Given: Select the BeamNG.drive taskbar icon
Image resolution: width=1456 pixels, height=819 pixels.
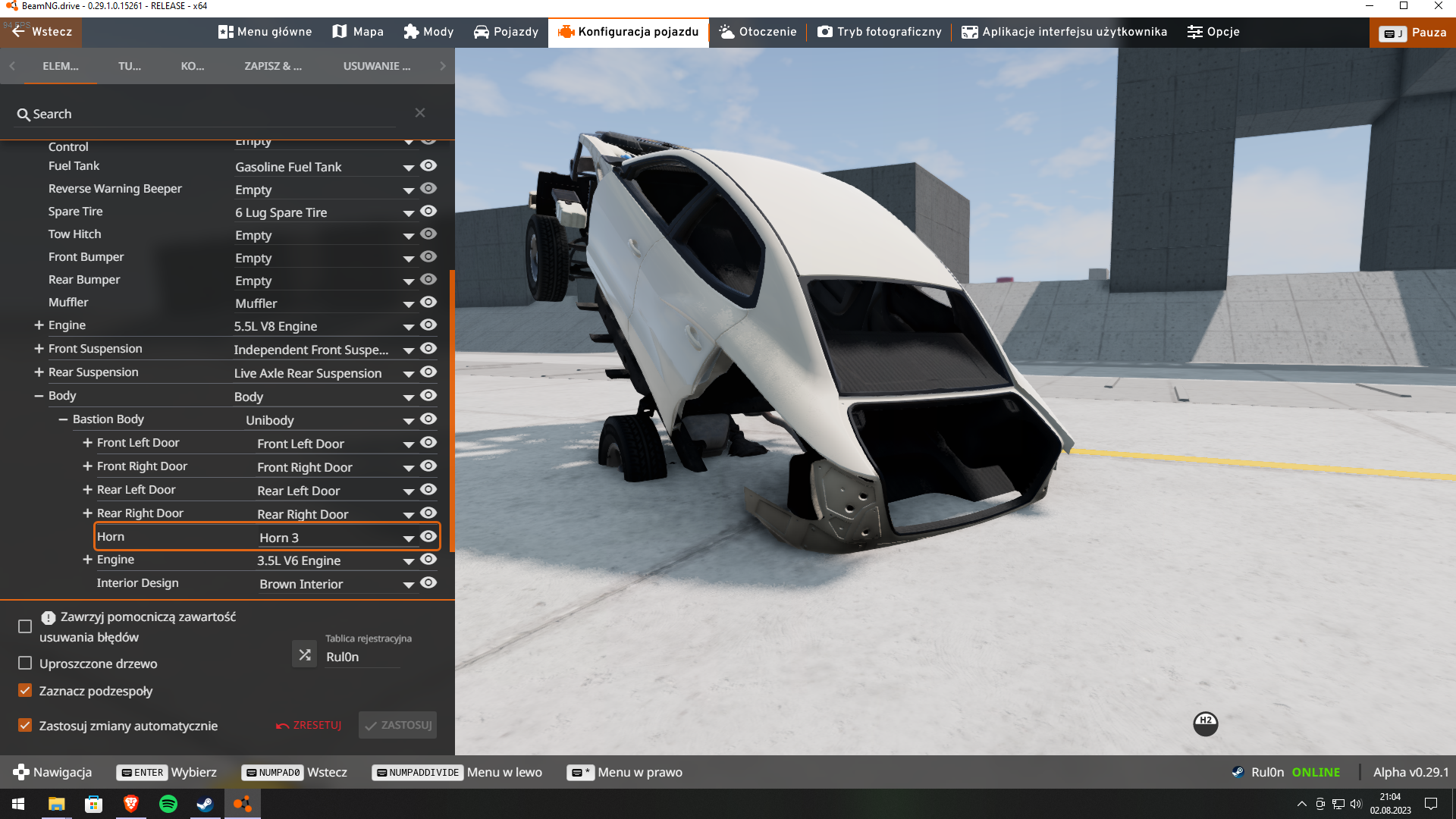Looking at the screenshot, I should (x=242, y=804).
